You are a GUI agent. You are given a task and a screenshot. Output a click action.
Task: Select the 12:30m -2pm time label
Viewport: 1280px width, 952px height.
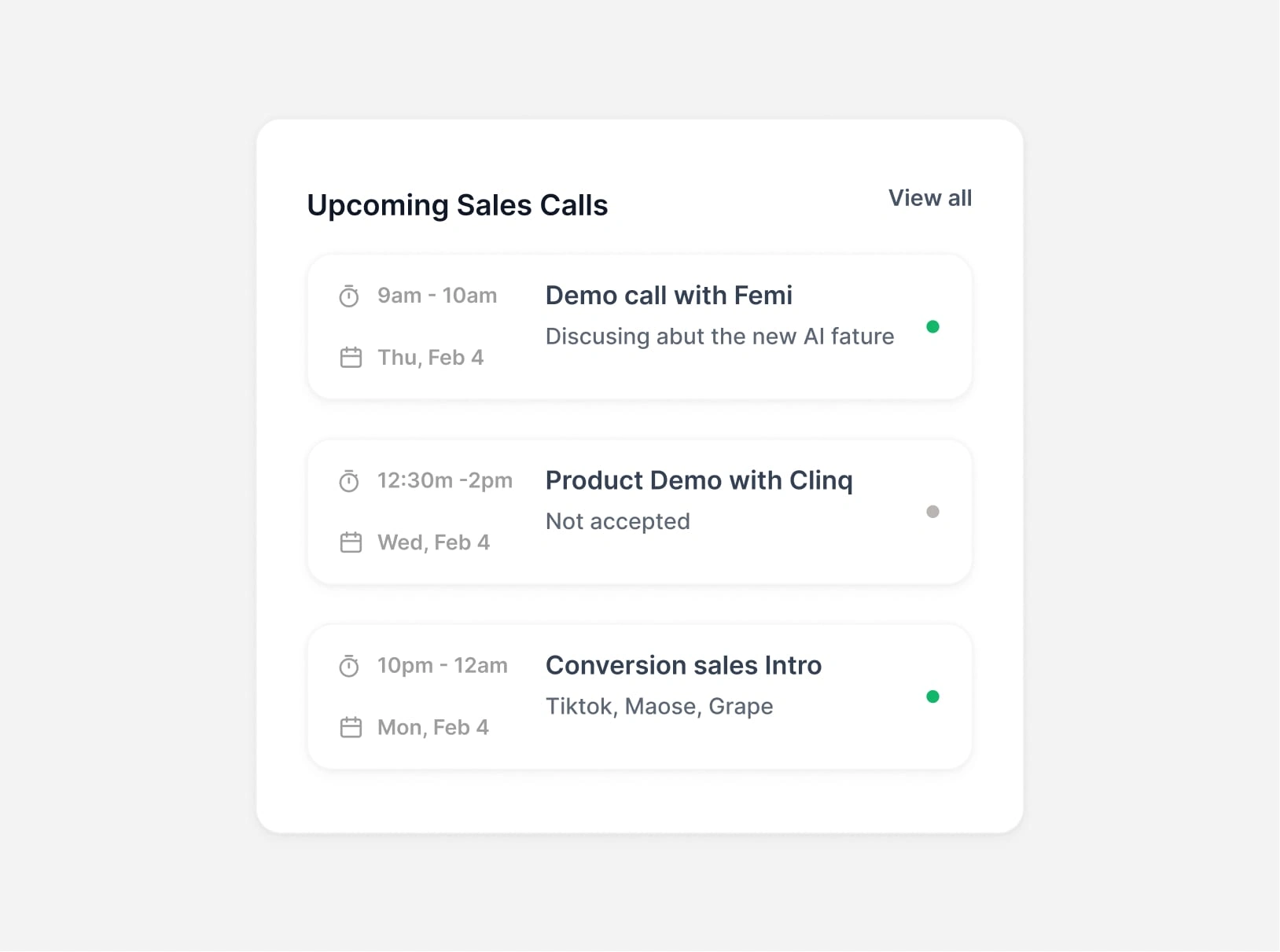pos(445,480)
